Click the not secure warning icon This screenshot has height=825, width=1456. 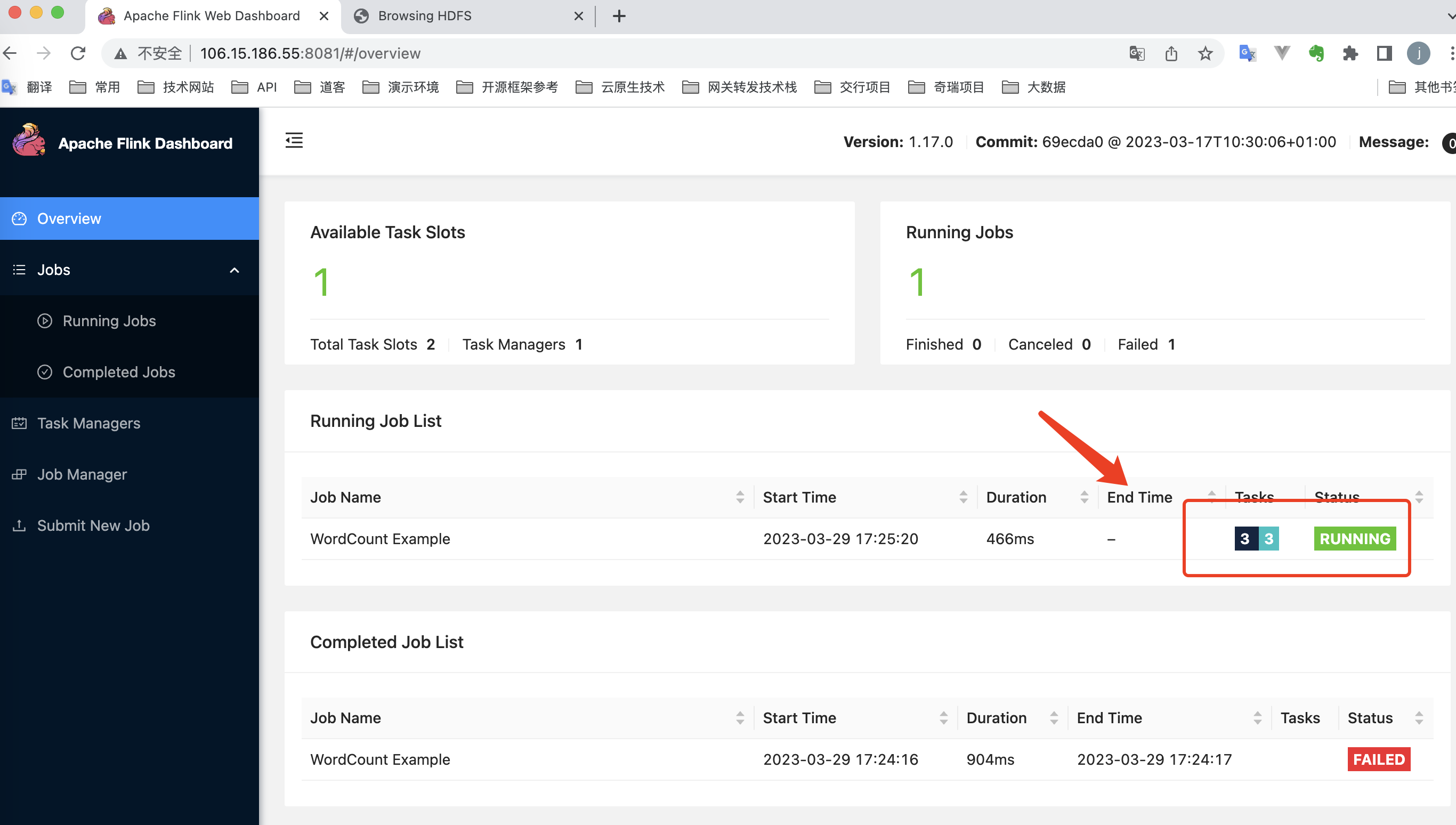(x=120, y=53)
